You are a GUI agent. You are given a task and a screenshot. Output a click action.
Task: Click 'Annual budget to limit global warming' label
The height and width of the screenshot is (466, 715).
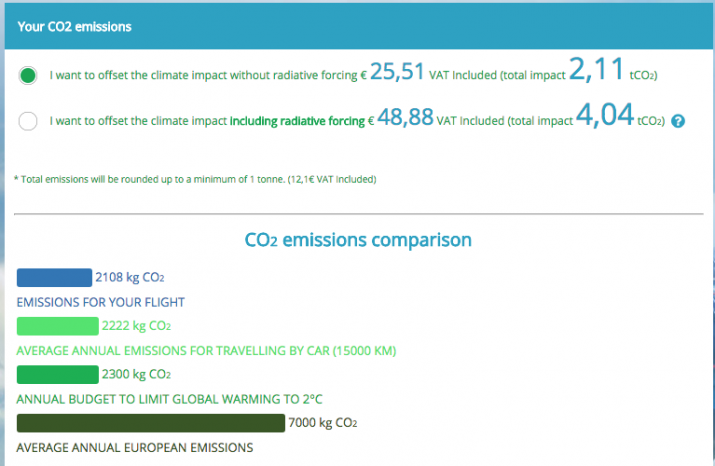[x=169, y=399]
